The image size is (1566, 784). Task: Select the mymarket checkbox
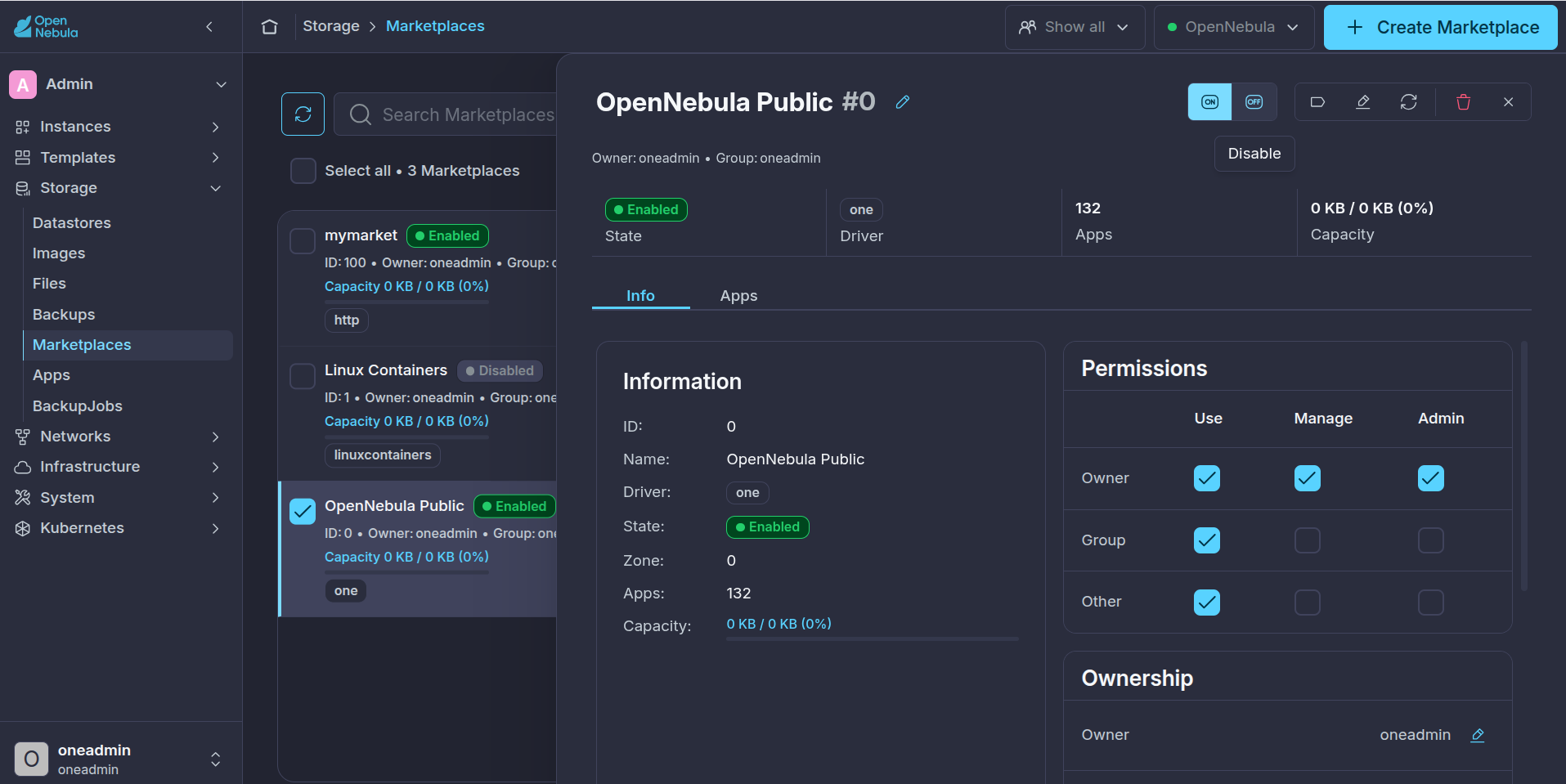[x=303, y=241]
